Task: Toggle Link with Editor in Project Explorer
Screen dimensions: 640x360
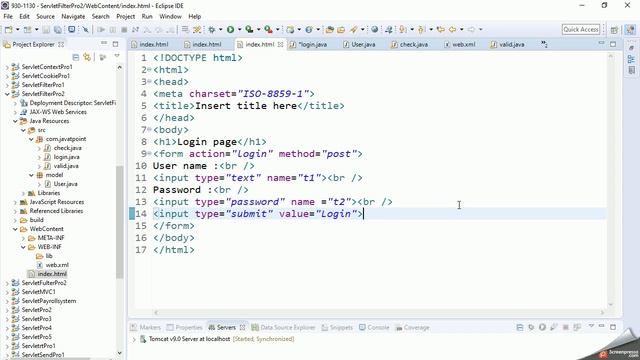Action: (x=87, y=57)
